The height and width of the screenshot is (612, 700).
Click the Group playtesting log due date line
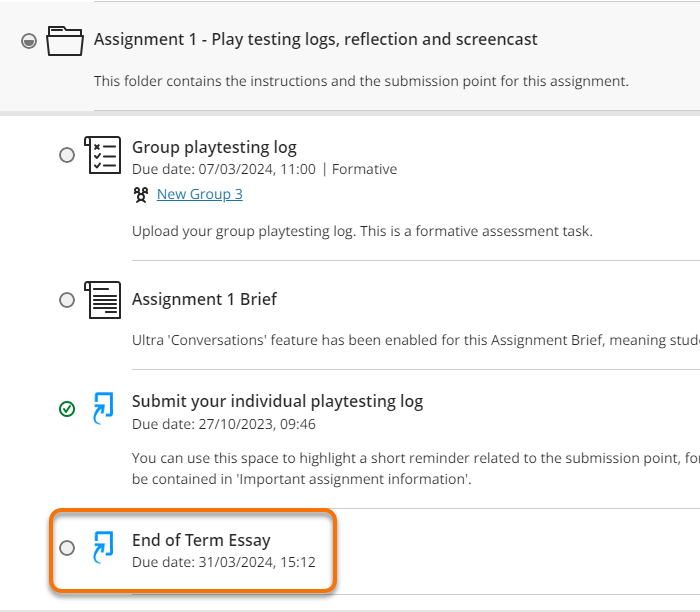[264, 169]
